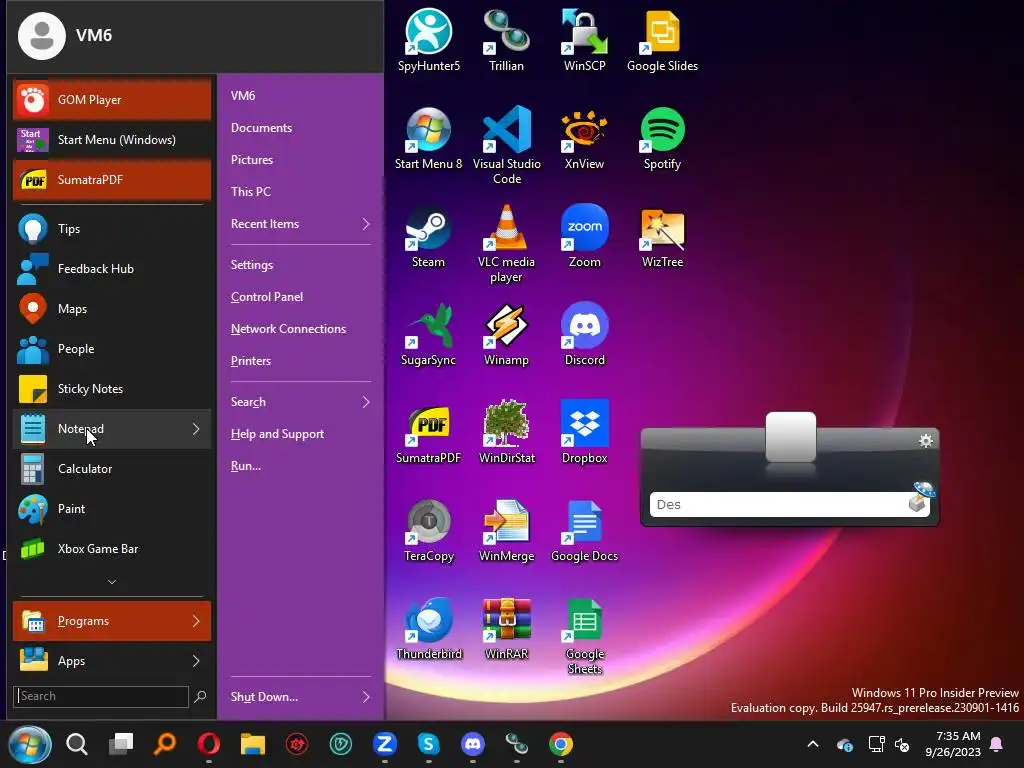Open Start Menu 8 desktop shortcut
The image size is (1024, 768).
[x=428, y=138]
